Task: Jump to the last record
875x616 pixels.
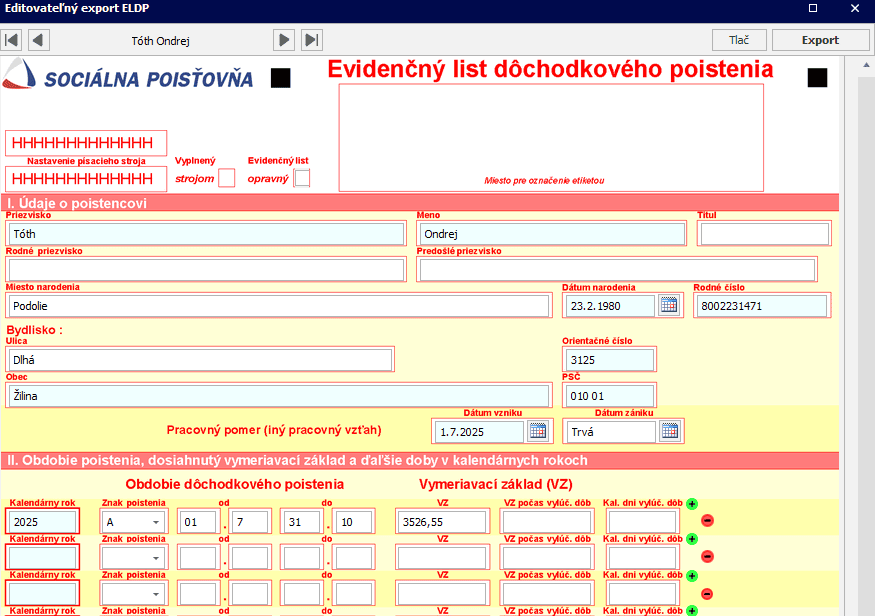Action: pos(312,40)
